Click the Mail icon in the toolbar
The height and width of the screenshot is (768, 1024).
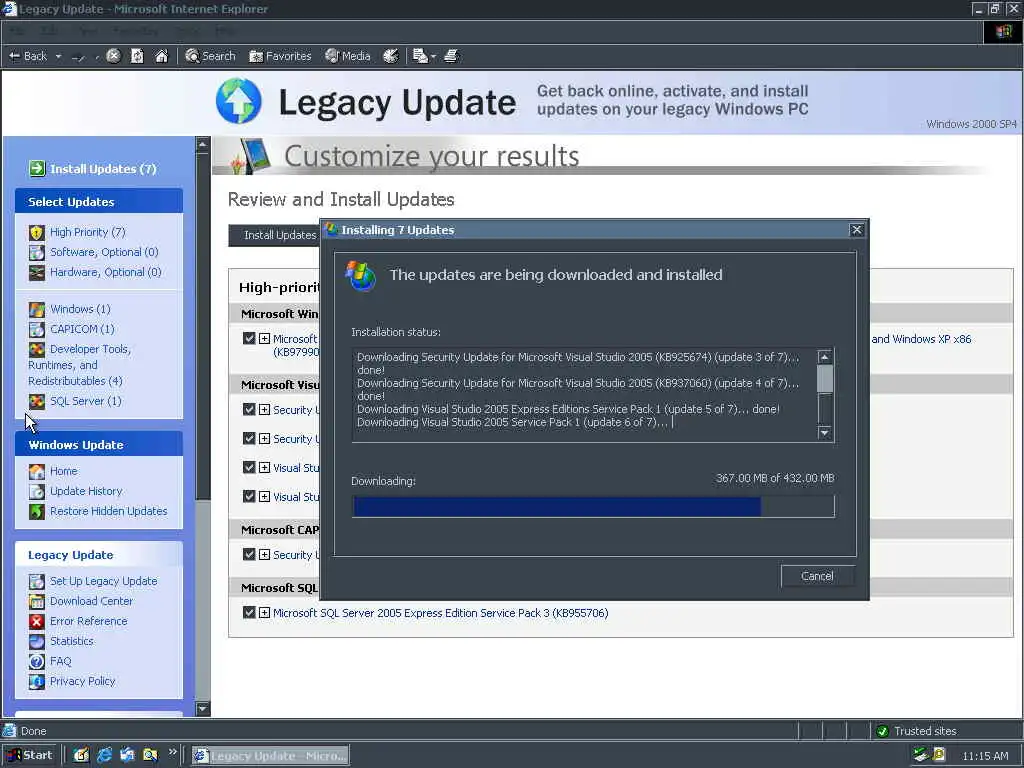click(420, 56)
